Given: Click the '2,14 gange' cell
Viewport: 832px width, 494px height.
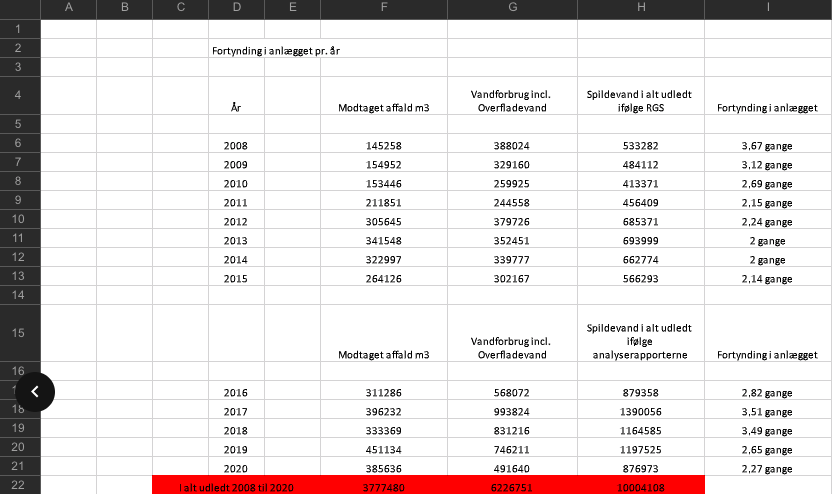Looking at the screenshot, I should (768, 279).
